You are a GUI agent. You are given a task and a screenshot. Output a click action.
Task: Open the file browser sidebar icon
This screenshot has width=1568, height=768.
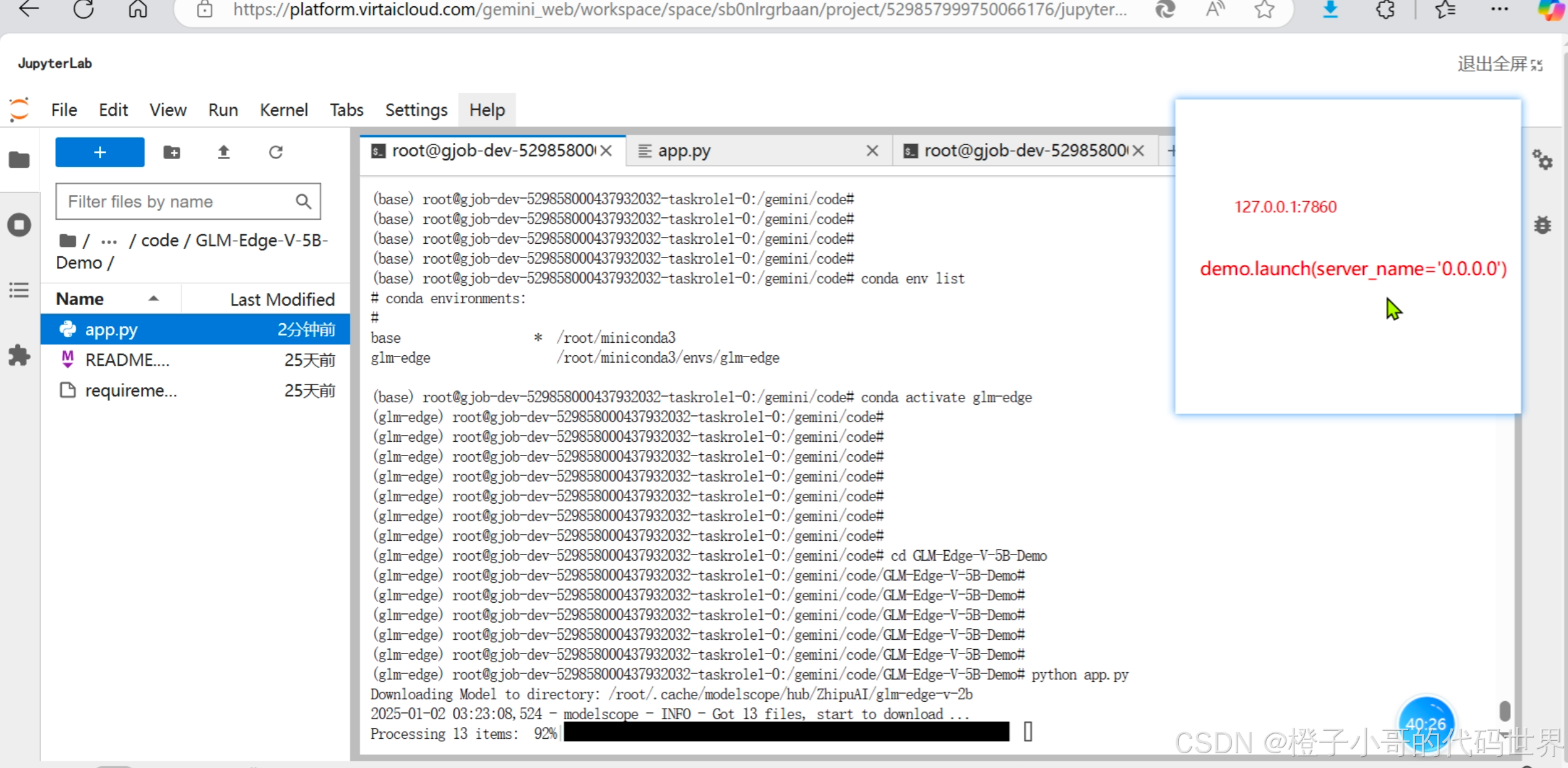(x=19, y=160)
